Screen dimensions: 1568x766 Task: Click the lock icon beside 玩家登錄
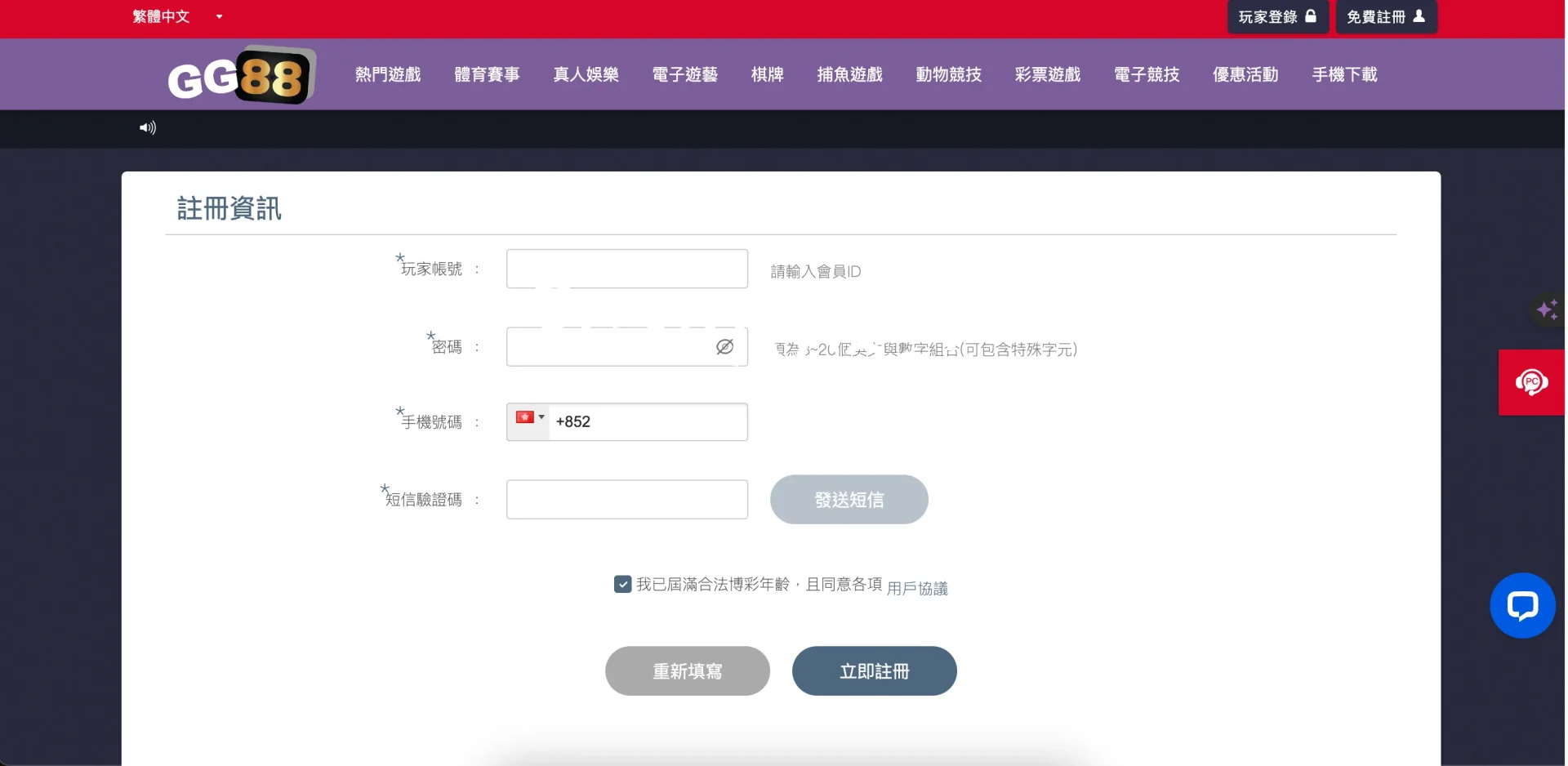pos(1311,16)
